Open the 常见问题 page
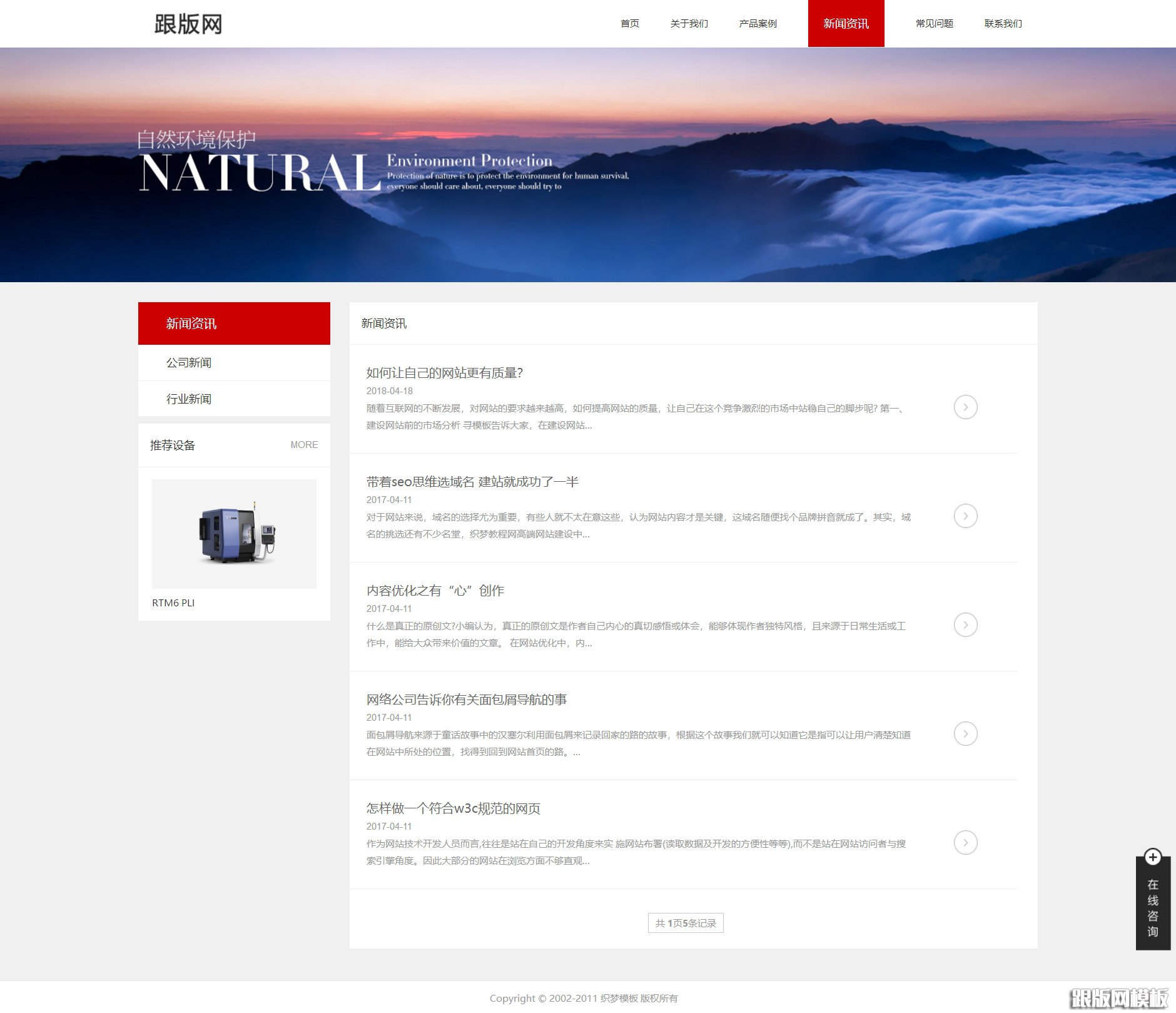The image size is (1176, 1013). click(x=934, y=24)
